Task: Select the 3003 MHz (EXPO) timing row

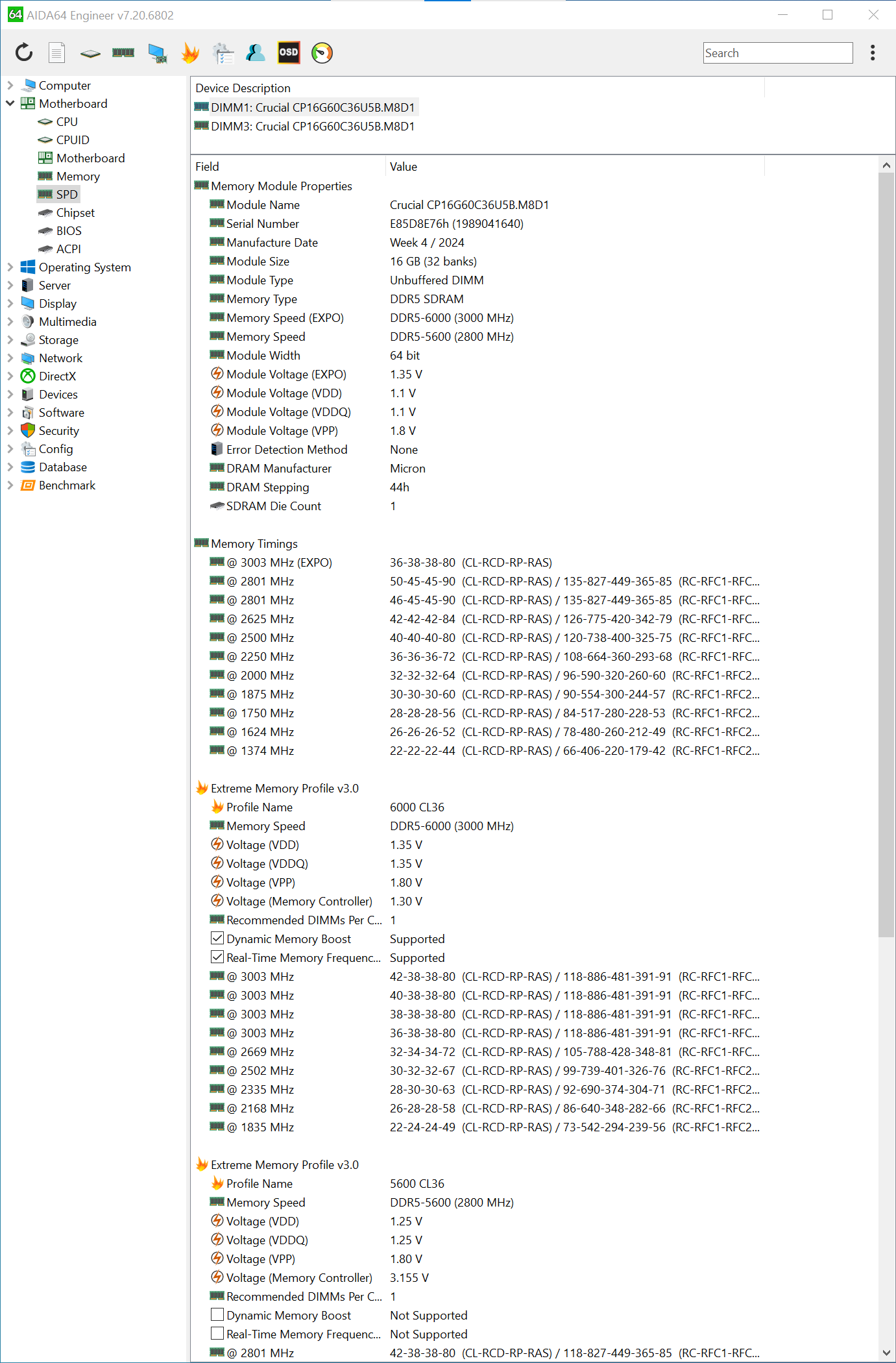Action: (x=478, y=562)
